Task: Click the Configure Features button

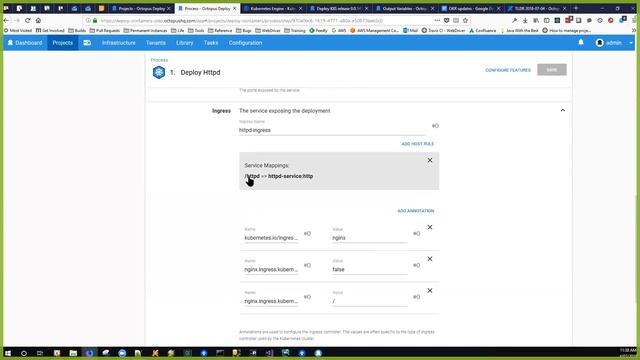Action: point(508,70)
